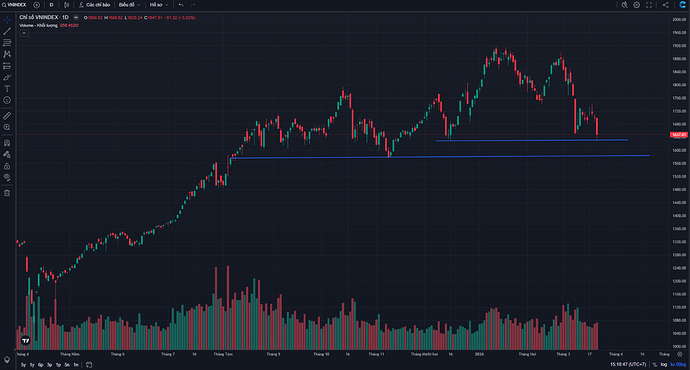690x370 pixels.
Task: Click time axis settings gear bottom right
Action: (679, 354)
